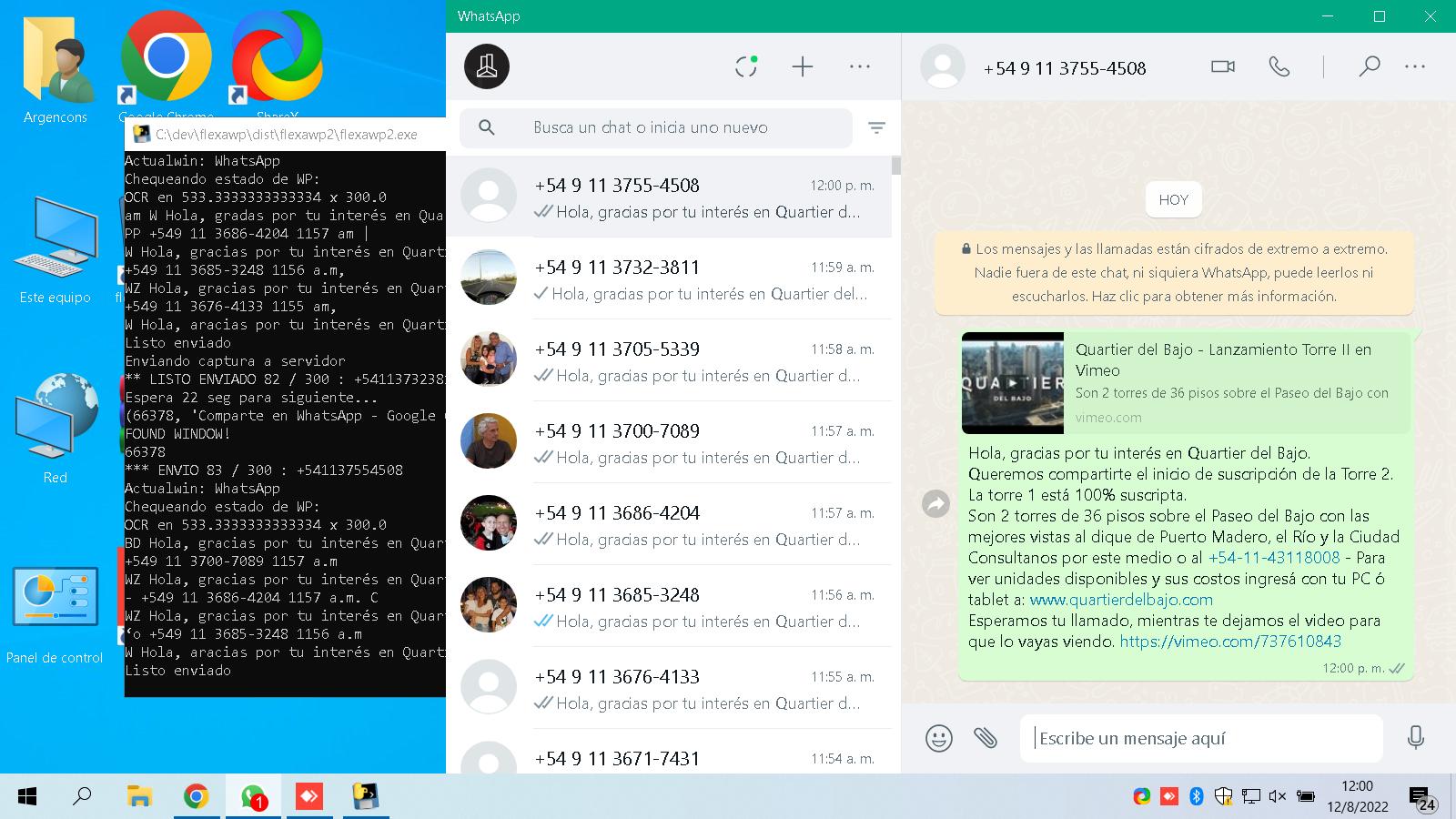
Task: Switch to Chrome on the taskbar
Action: click(x=196, y=797)
